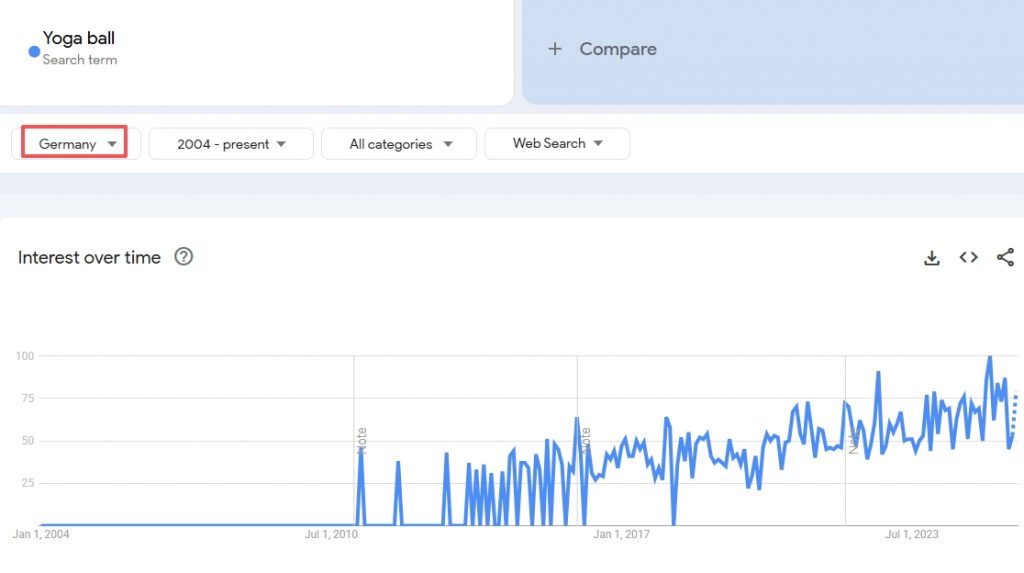Change the Web Search type dropdown
The width and height of the screenshot is (1024, 573).
[x=557, y=144]
